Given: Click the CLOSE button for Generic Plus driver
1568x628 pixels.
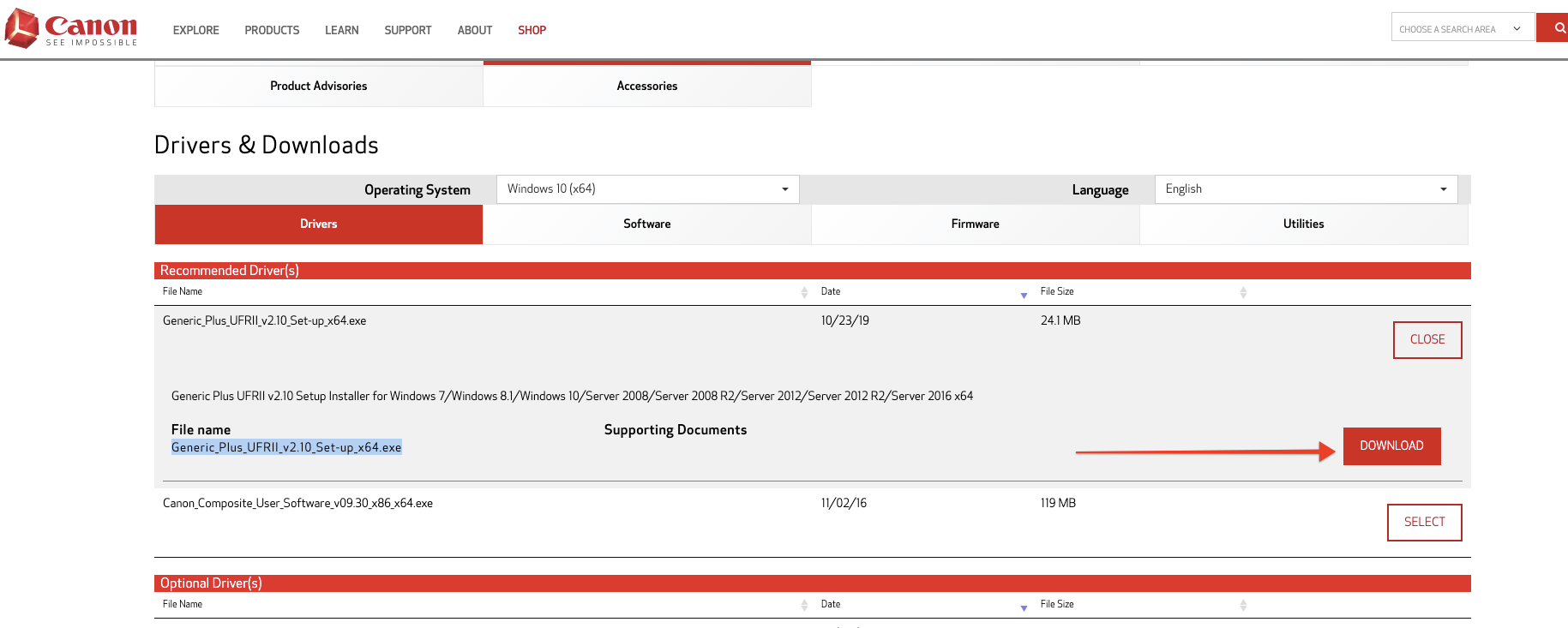Looking at the screenshot, I should point(1427,340).
